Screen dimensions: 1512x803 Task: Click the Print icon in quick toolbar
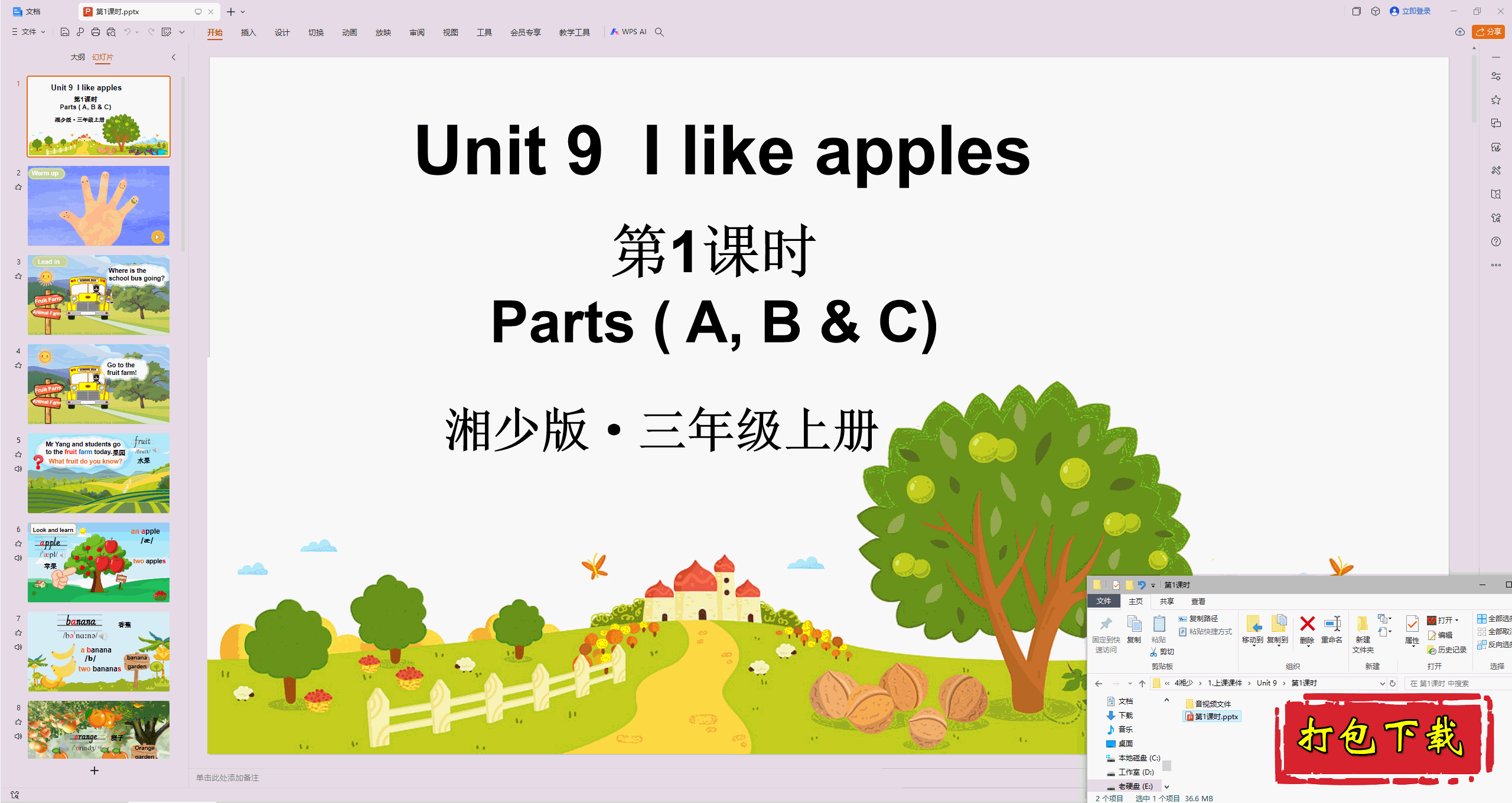tap(96, 32)
